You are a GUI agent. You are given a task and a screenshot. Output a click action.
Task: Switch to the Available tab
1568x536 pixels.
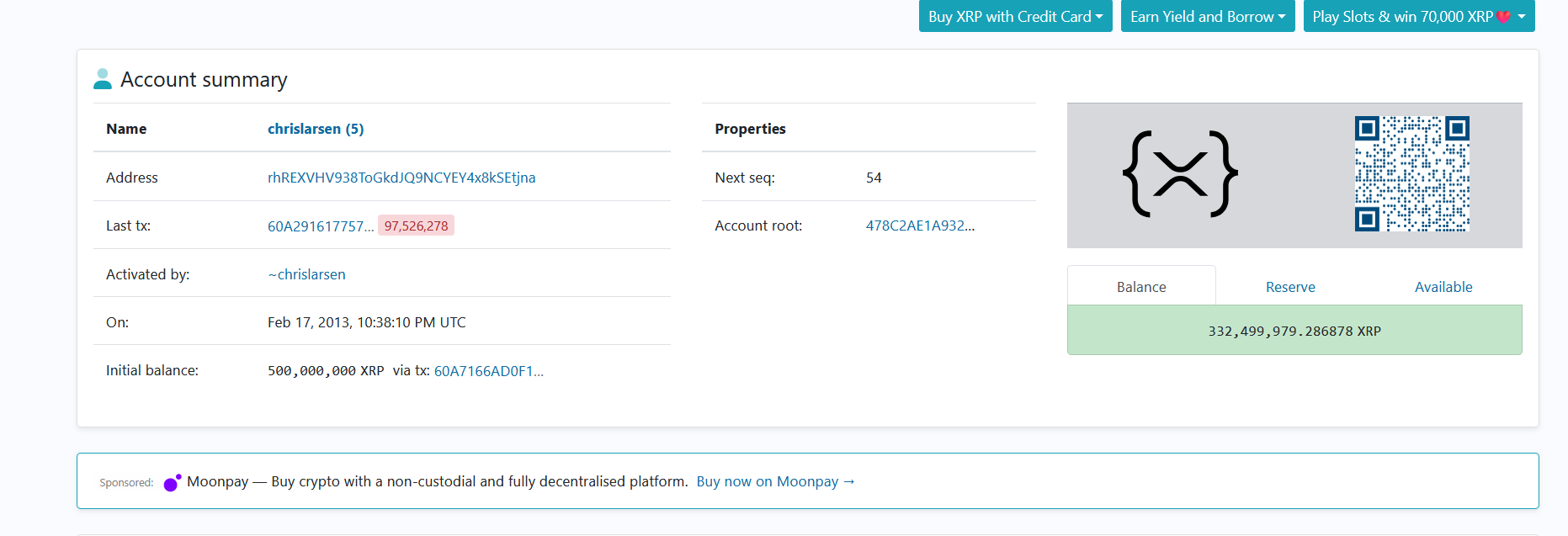[1443, 287]
